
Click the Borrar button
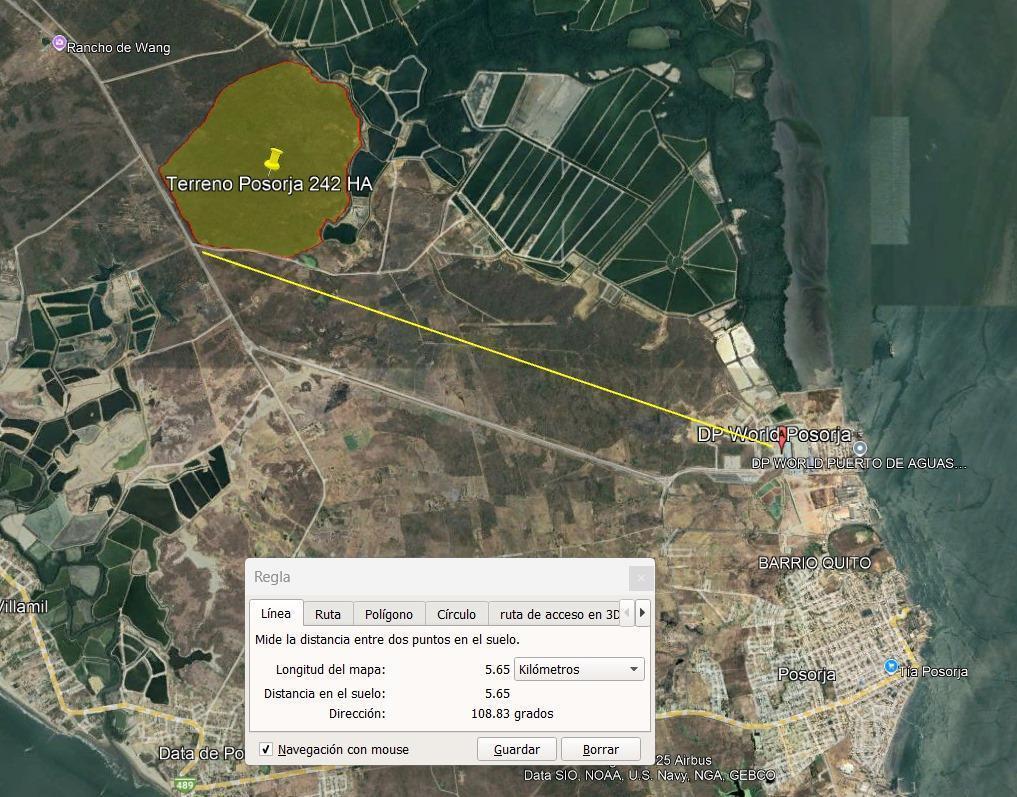pos(601,749)
